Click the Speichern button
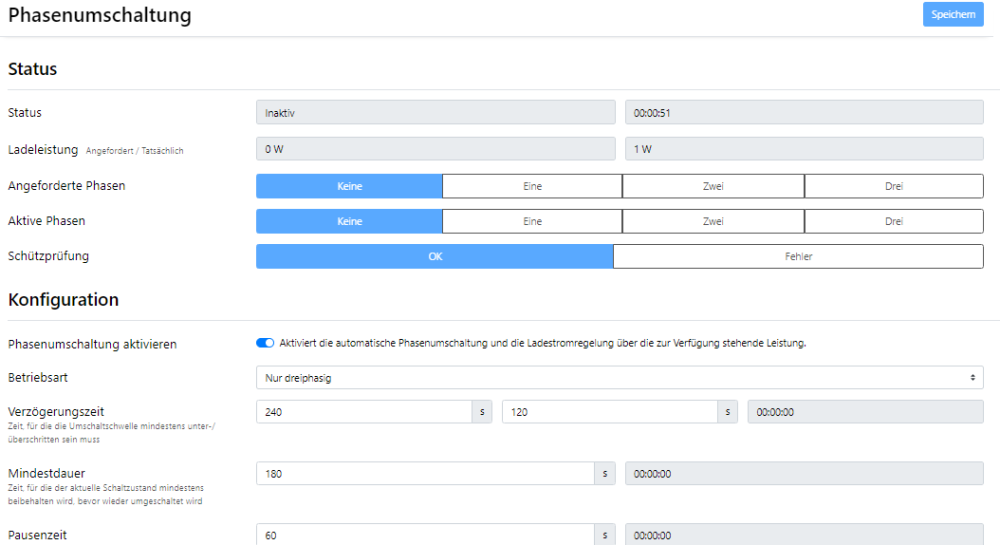1000x545 pixels. (x=953, y=14)
